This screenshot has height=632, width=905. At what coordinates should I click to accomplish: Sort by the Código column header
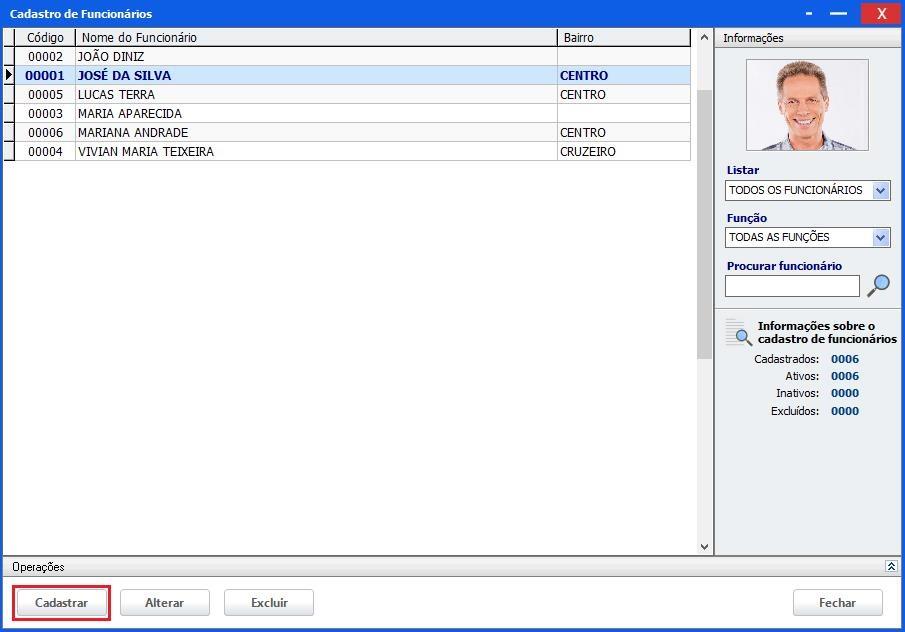[x=45, y=38]
